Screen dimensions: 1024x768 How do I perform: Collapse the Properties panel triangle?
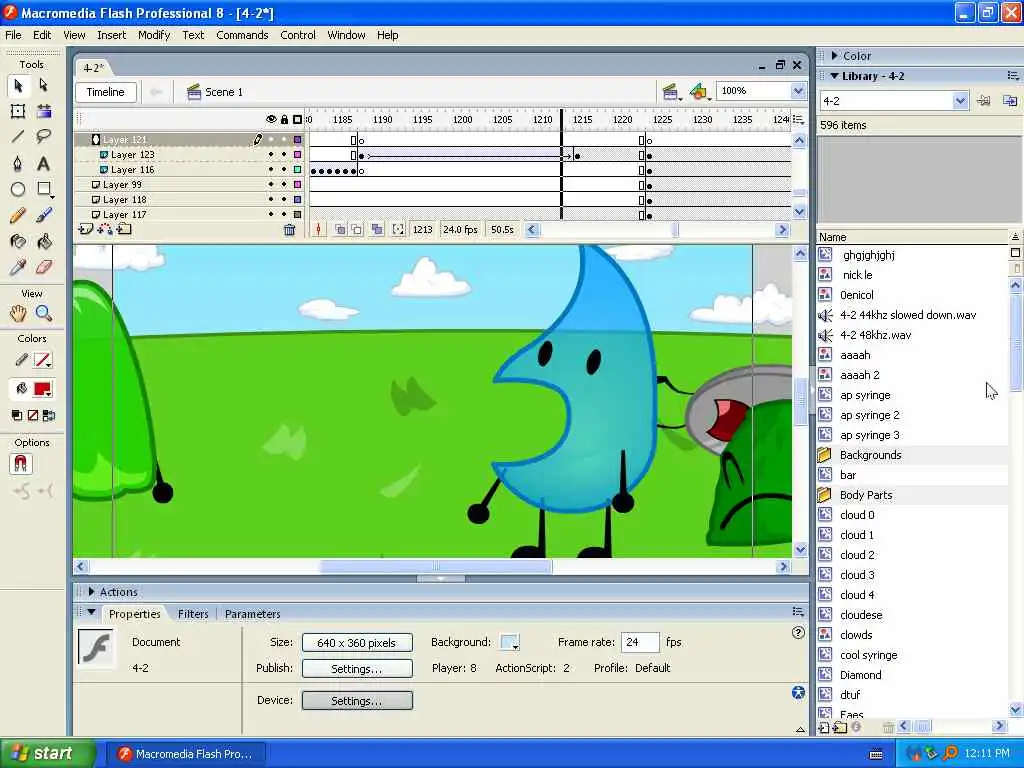91,613
